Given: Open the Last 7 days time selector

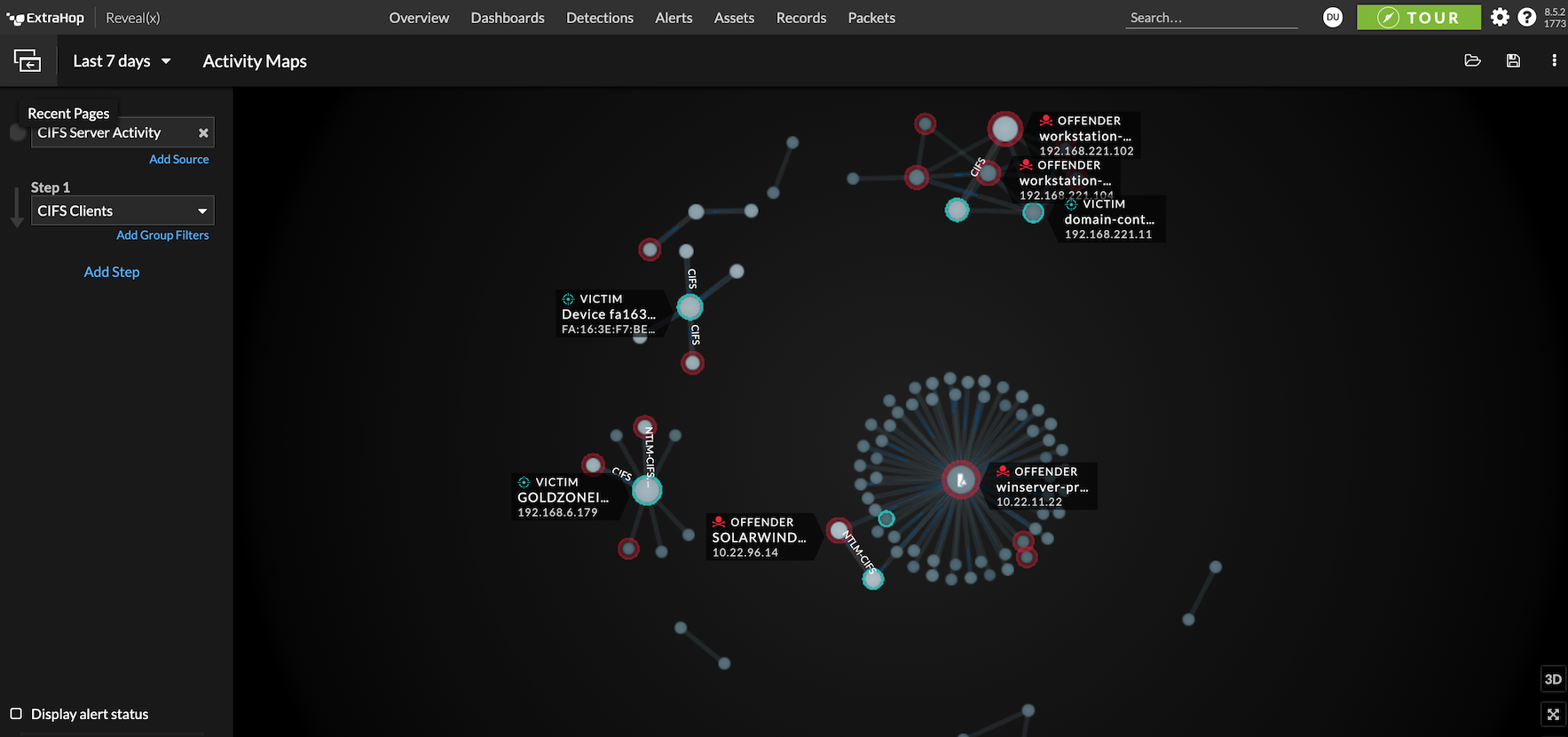Looking at the screenshot, I should pyautogui.click(x=122, y=61).
